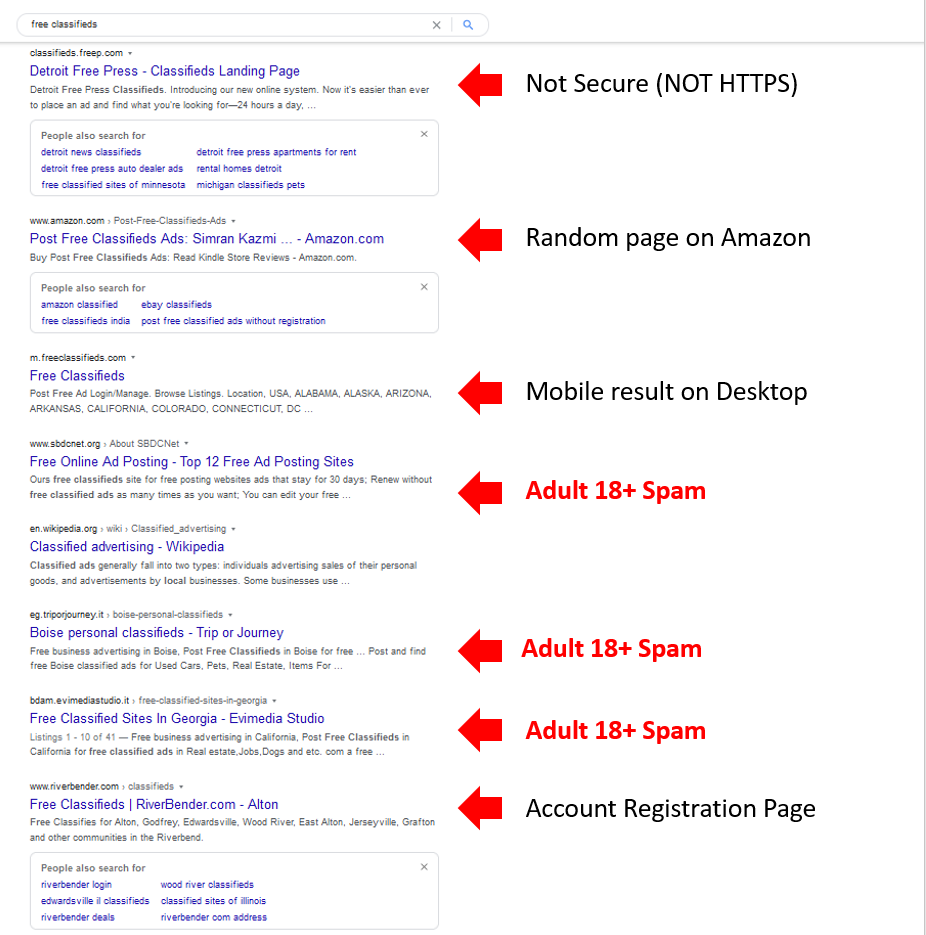Click the 'riverbender deals' suggestion
Viewport: 926px width, 935px height.
pos(78,917)
